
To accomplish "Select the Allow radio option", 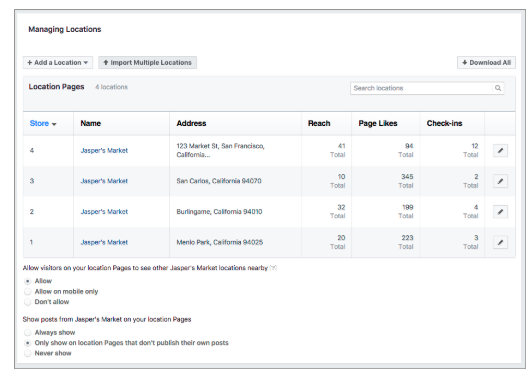I will (x=28, y=281).
